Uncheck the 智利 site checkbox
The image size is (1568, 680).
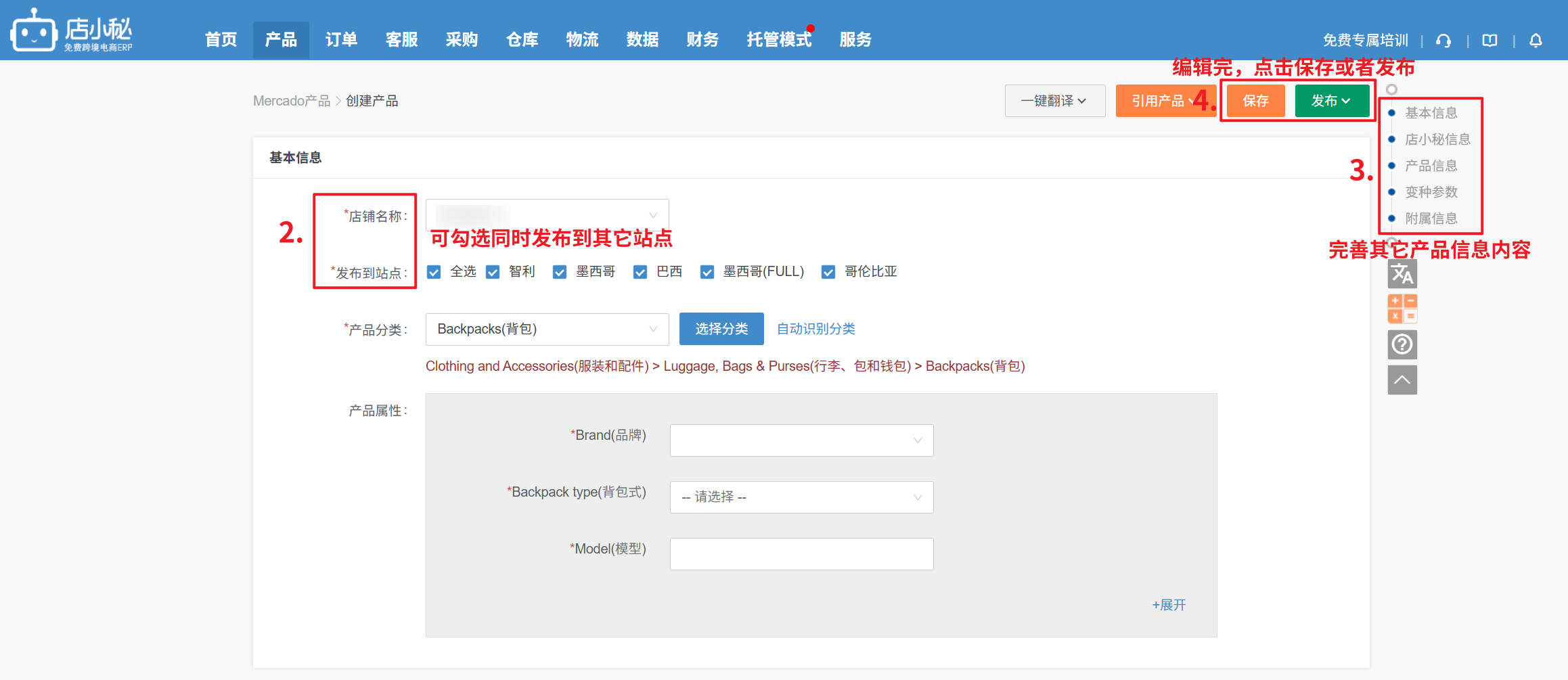coord(493,272)
